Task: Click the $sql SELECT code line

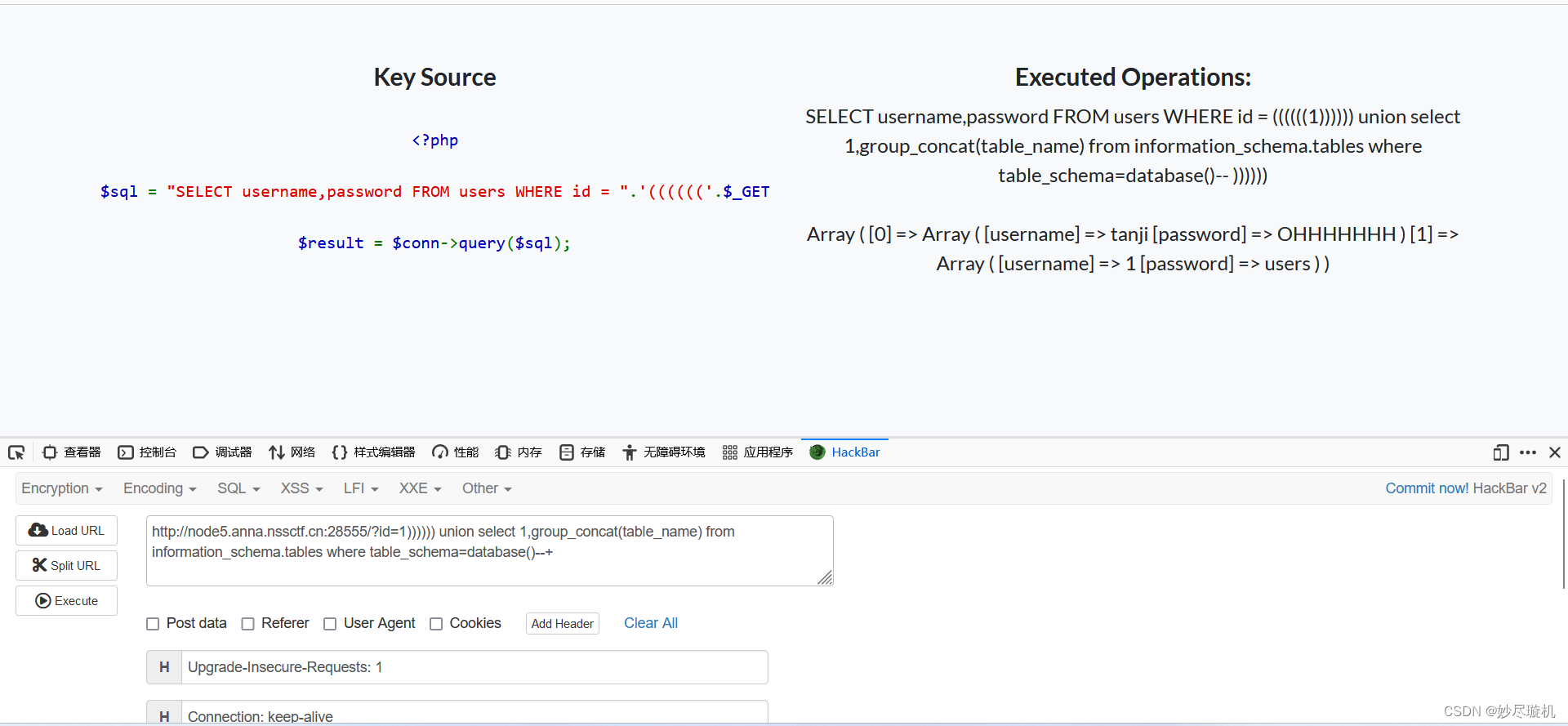Action: tap(434, 192)
